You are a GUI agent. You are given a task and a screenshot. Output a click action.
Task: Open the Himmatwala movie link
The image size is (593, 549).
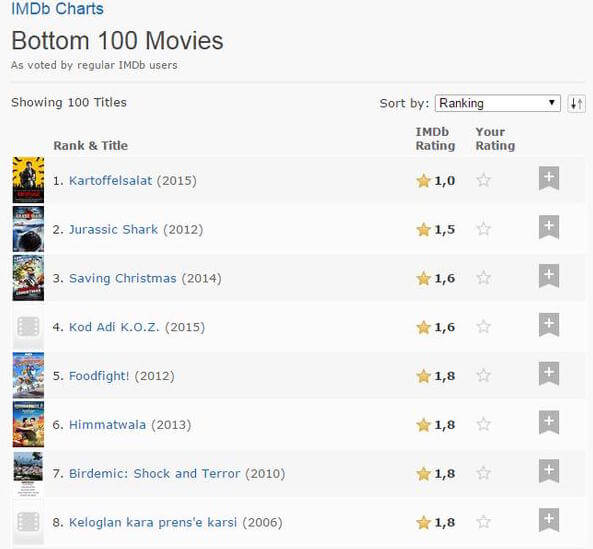[107, 425]
